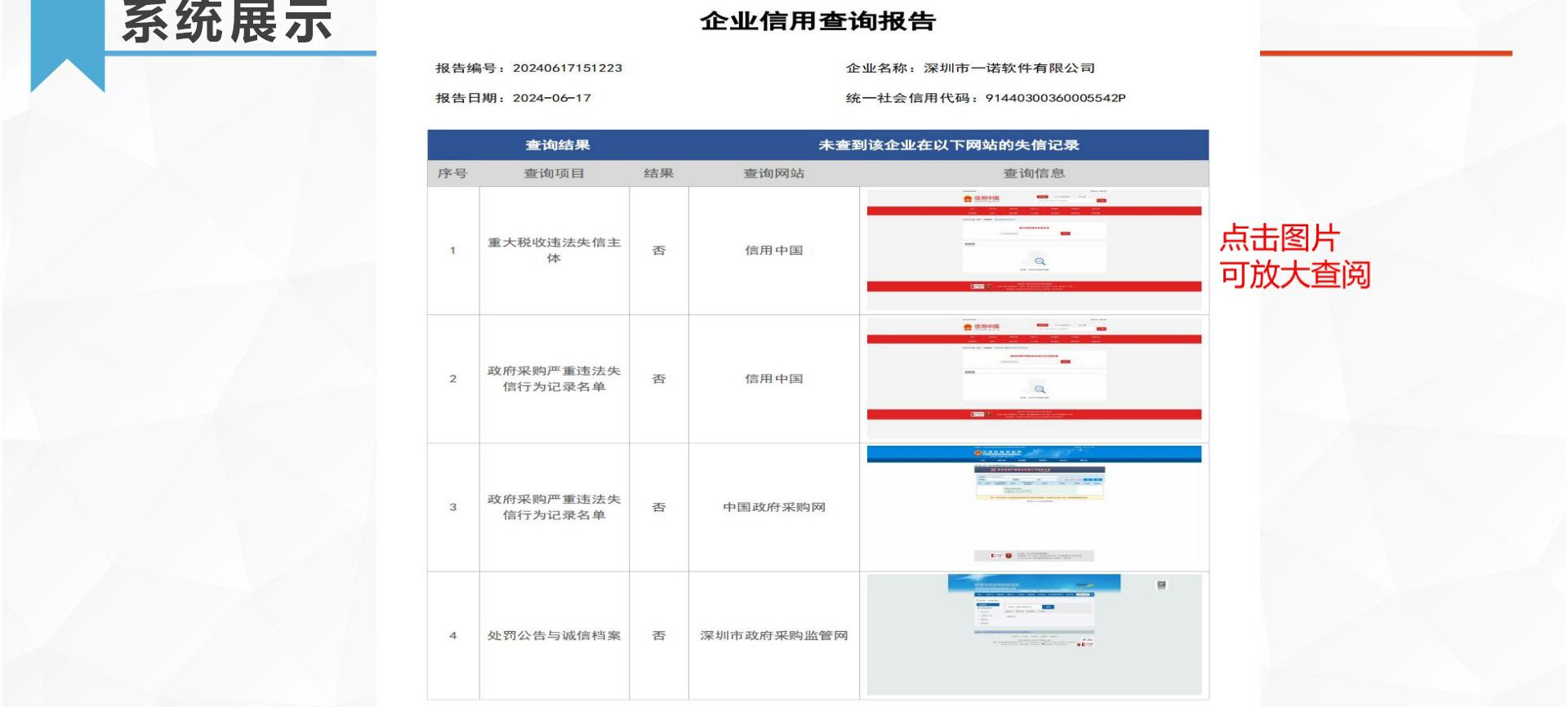Screen dimensions: 1568x707
Task: Click sequence number 2 cell
Action: [453, 379]
